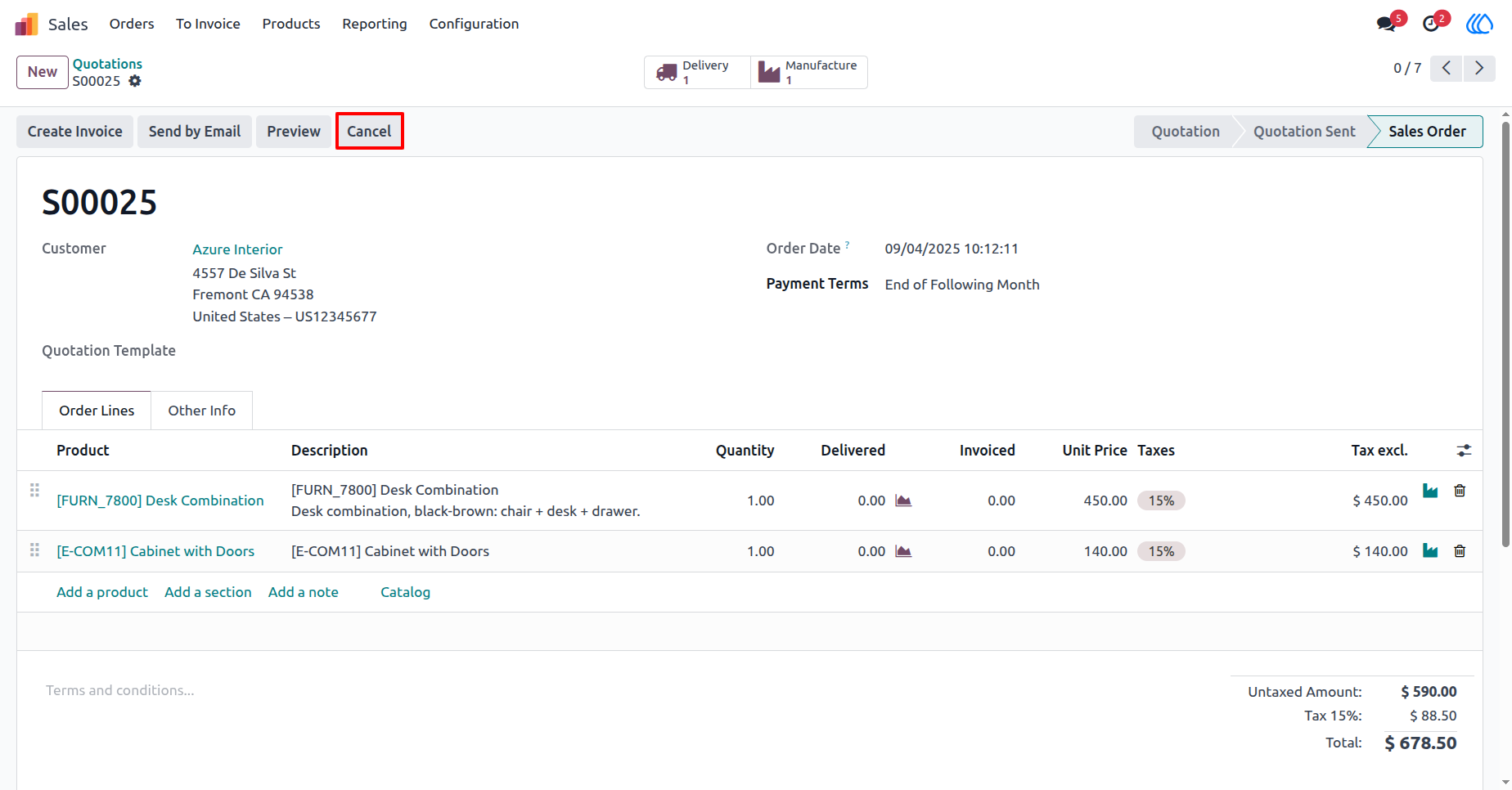Delete the Desk Combination order line
1512x790 pixels.
point(1460,491)
